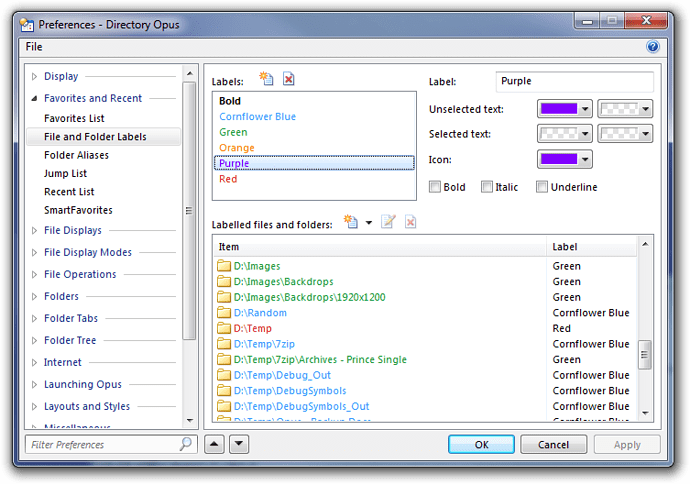
Task: Expand the Folder Tree category
Action: tap(34, 341)
